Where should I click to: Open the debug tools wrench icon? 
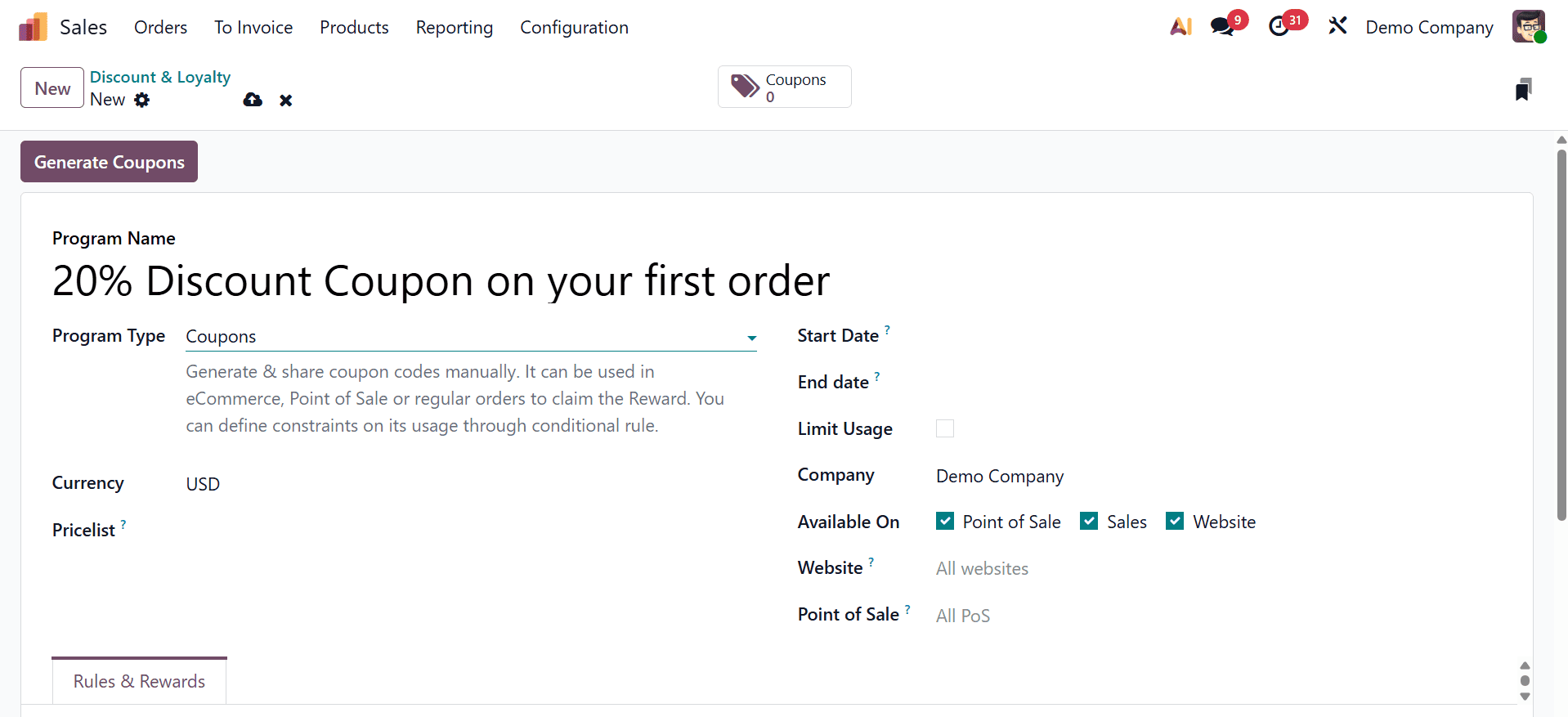click(1337, 27)
